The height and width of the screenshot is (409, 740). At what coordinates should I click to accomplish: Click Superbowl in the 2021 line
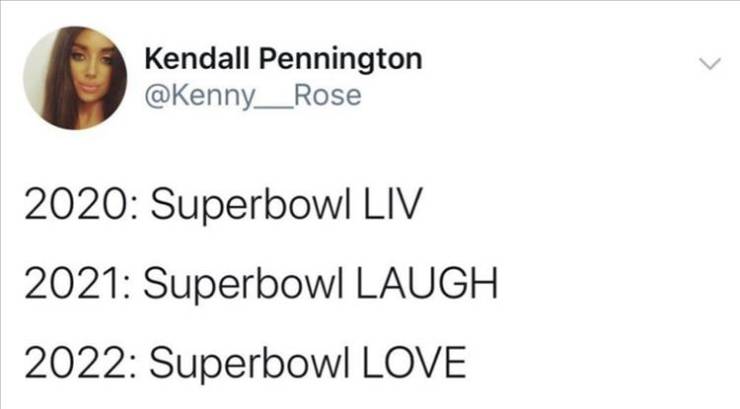click(244, 285)
